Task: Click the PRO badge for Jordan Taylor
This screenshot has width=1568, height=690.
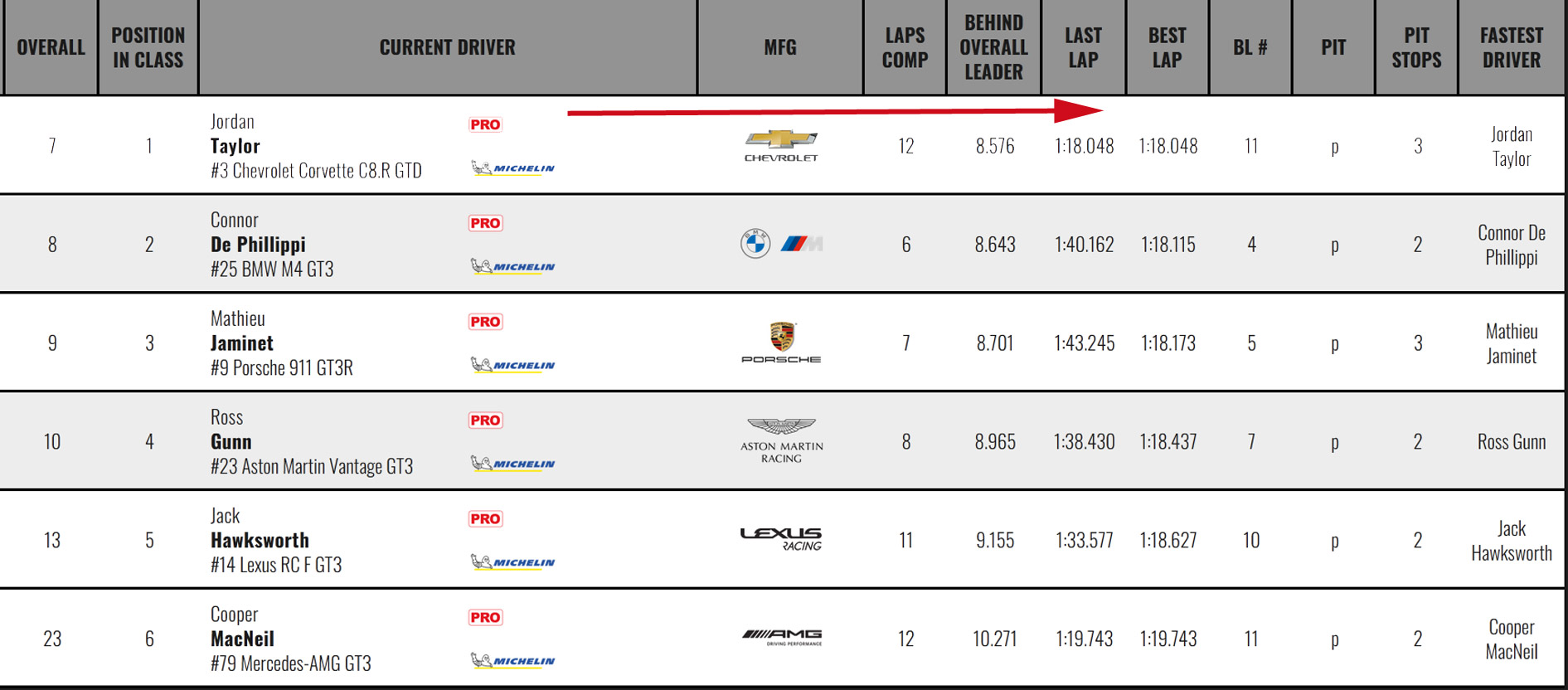Action: click(x=485, y=124)
